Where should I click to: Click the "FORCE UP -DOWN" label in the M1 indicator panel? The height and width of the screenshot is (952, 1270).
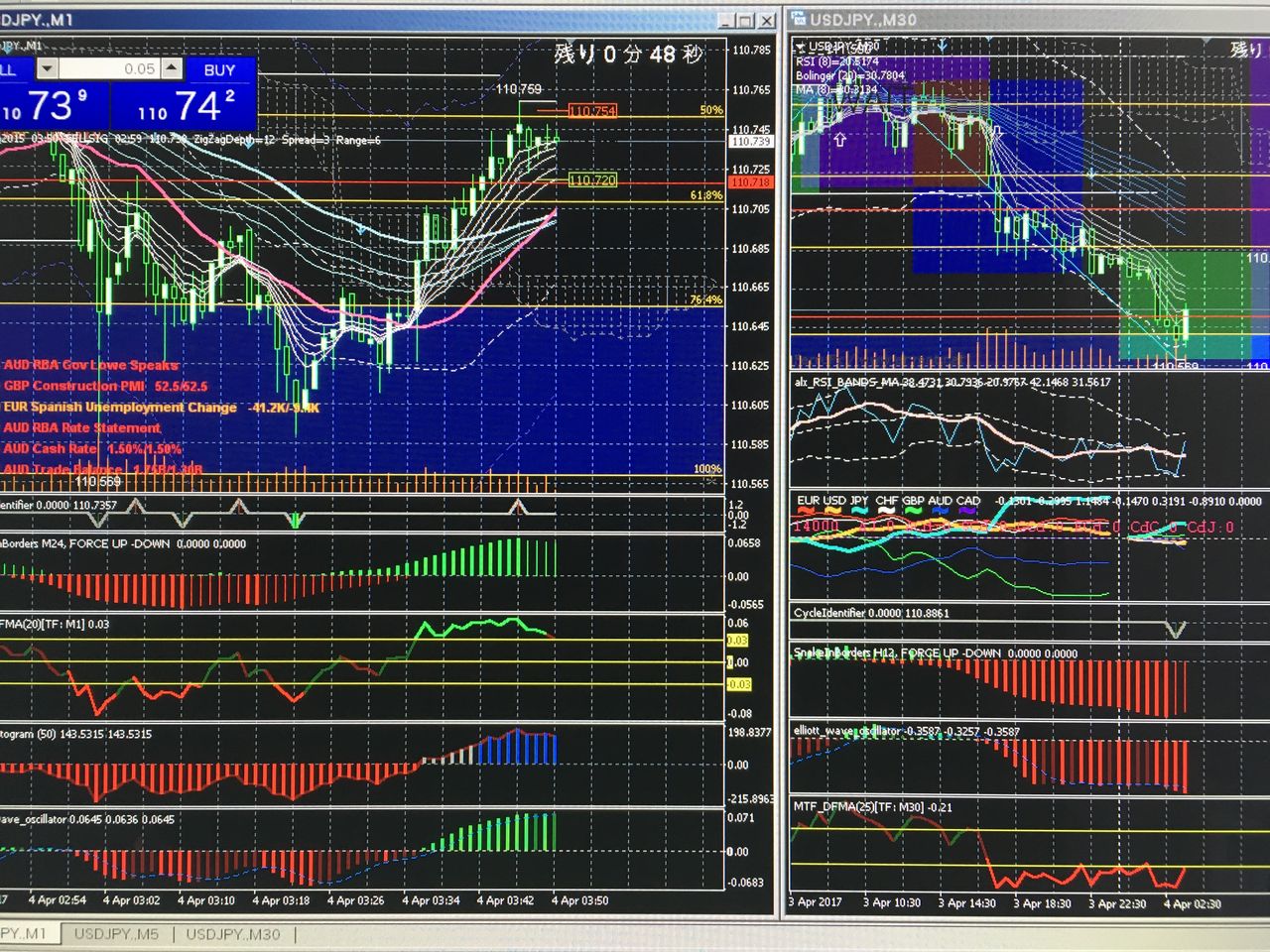pyautogui.click(x=122, y=544)
